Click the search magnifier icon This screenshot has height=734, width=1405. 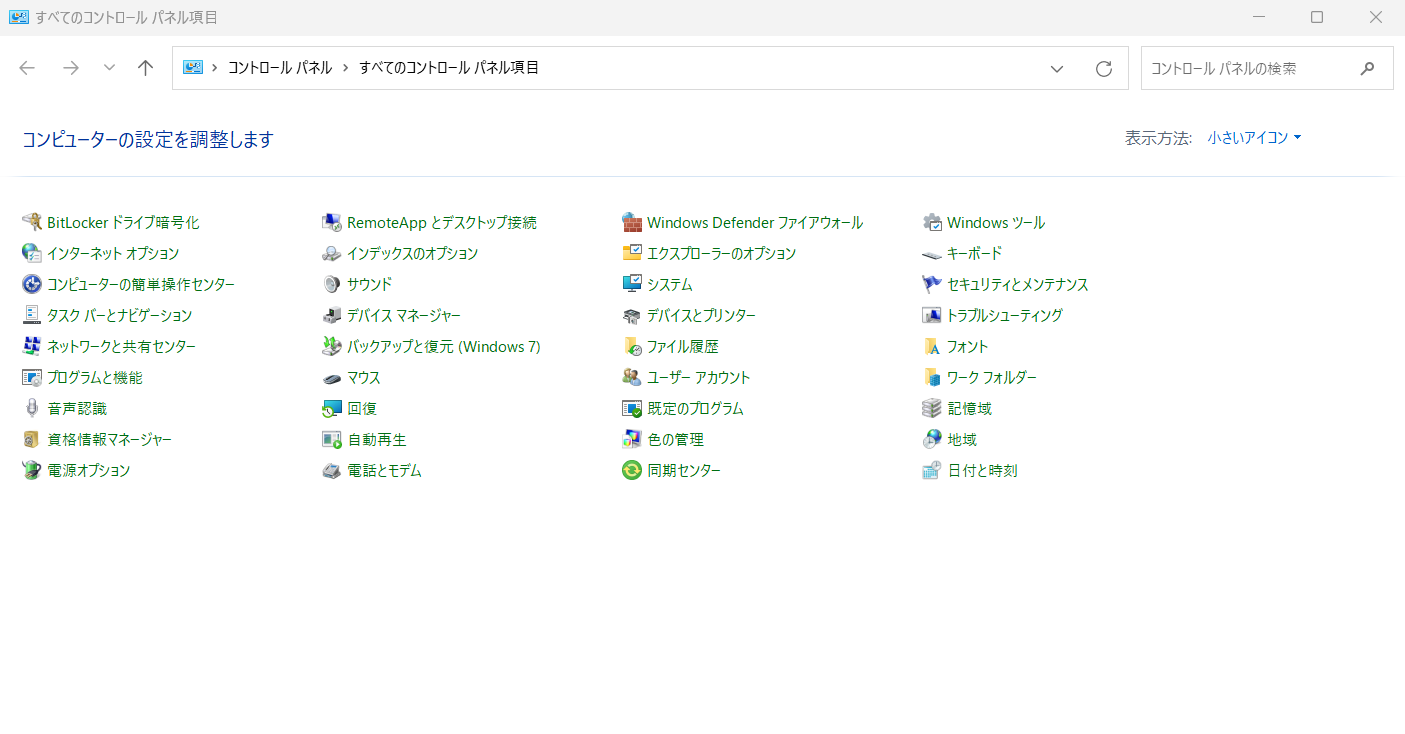coord(1368,68)
